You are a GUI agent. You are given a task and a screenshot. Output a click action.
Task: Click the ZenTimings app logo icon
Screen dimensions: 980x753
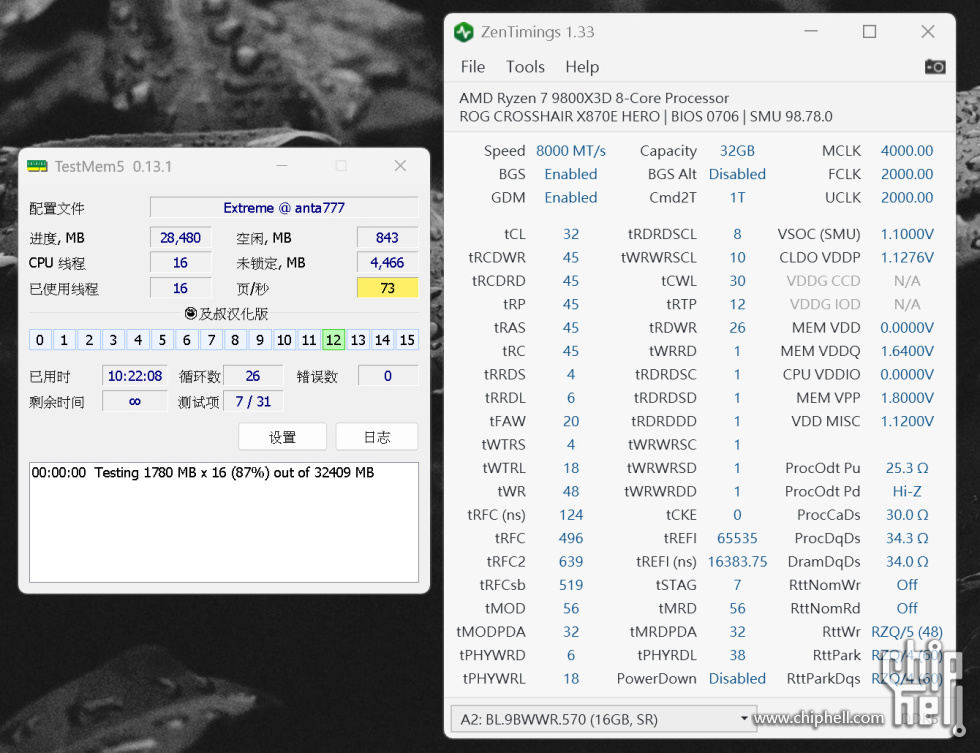pyautogui.click(x=464, y=32)
